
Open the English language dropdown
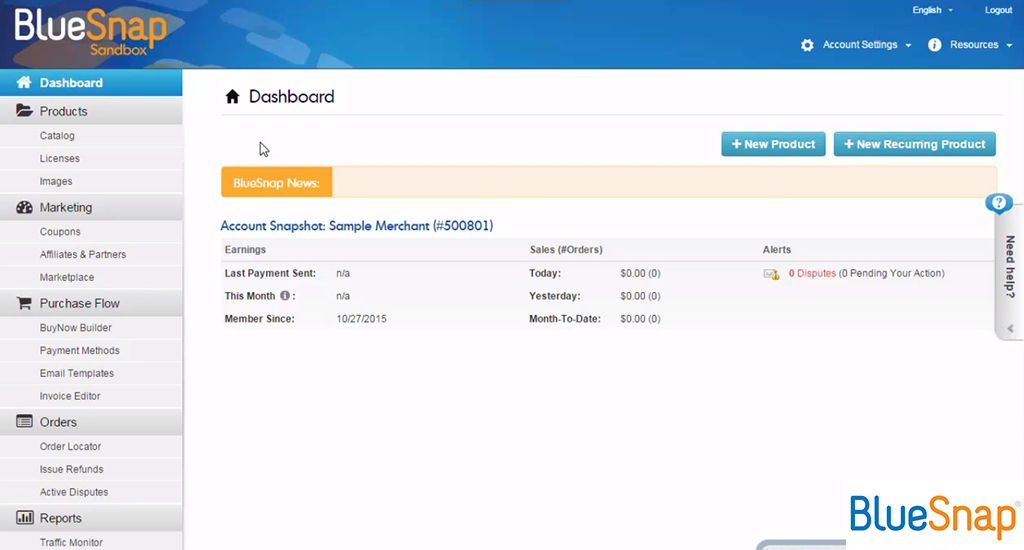[932, 10]
